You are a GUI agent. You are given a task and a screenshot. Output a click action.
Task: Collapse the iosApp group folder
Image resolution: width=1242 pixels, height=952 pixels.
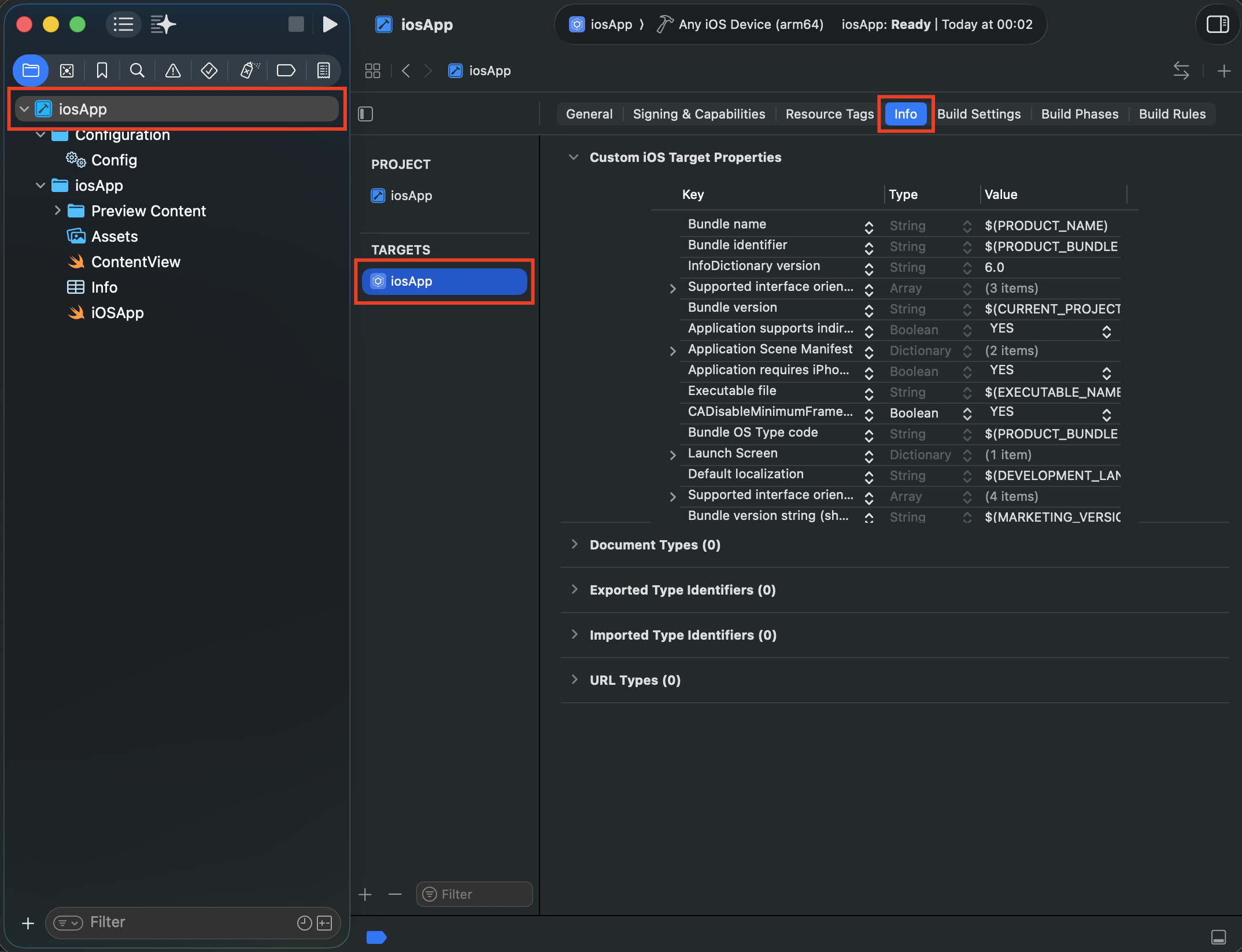pyautogui.click(x=40, y=185)
